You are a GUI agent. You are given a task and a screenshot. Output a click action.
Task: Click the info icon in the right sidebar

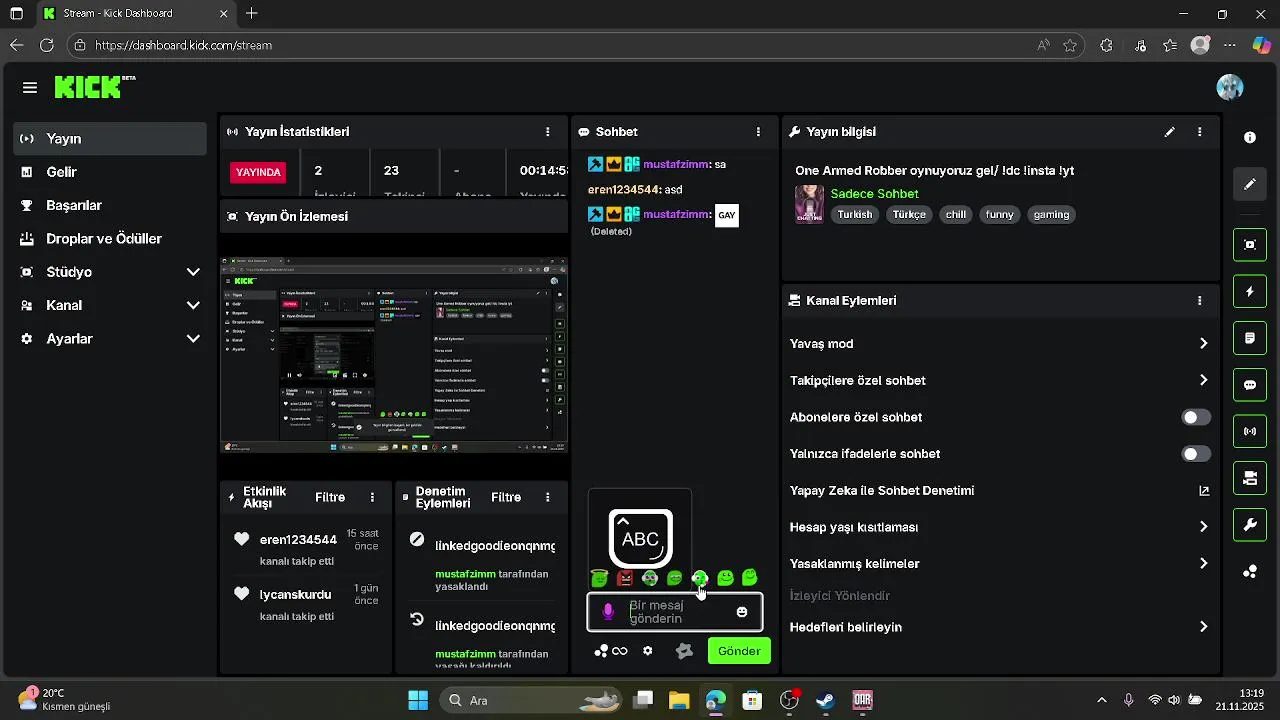tap(1250, 137)
